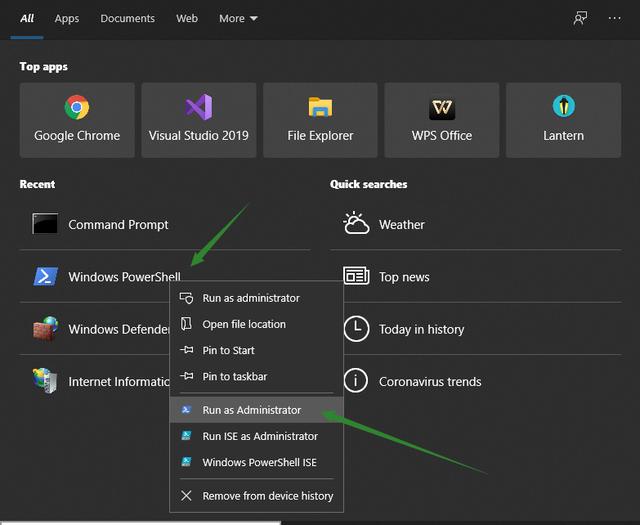Screen dimensions: 640x525
Task: Open the Google Chrome tile
Action: (x=77, y=120)
